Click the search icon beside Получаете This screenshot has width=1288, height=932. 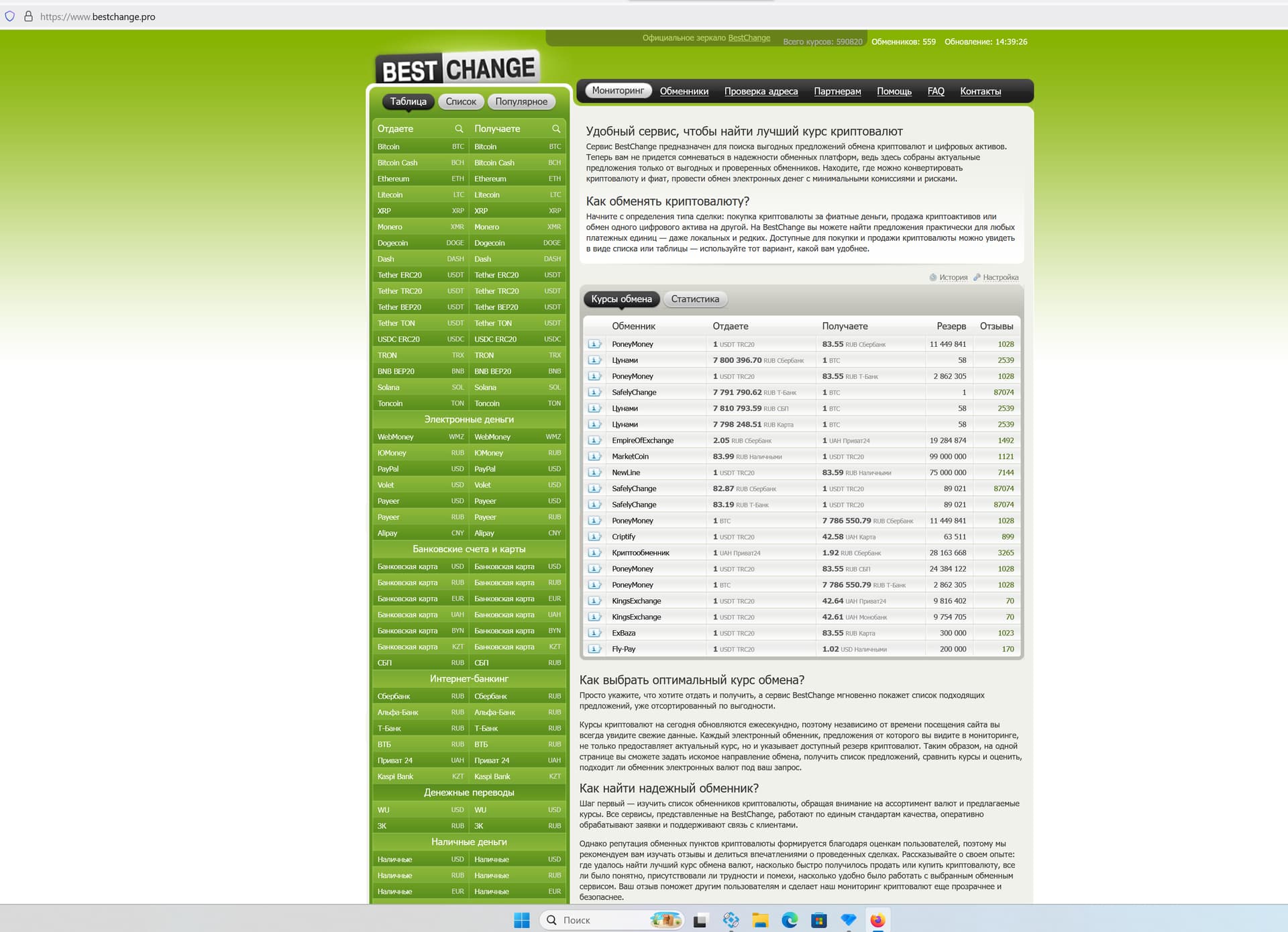(x=556, y=129)
